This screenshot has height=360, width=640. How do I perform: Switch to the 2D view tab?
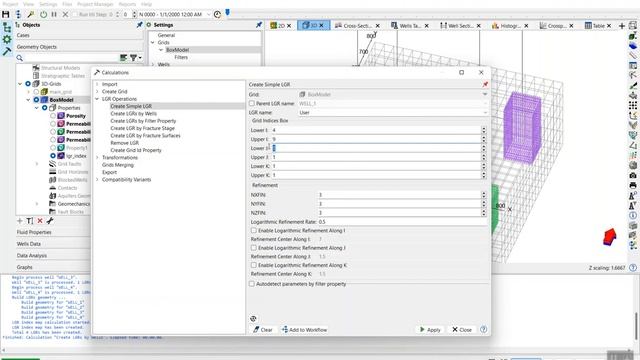pos(278,26)
